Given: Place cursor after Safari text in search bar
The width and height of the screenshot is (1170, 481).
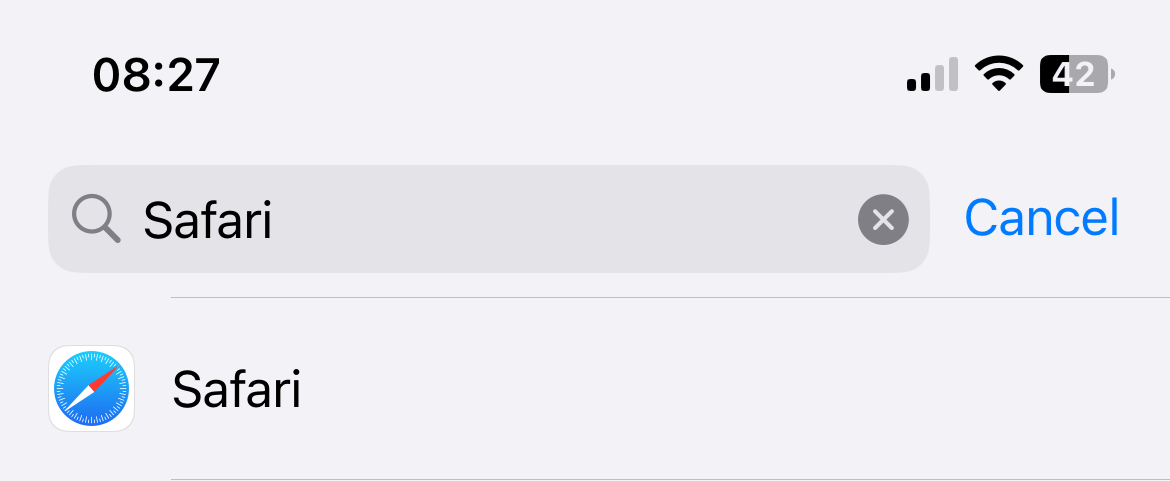Looking at the screenshot, I should tap(276, 219).
